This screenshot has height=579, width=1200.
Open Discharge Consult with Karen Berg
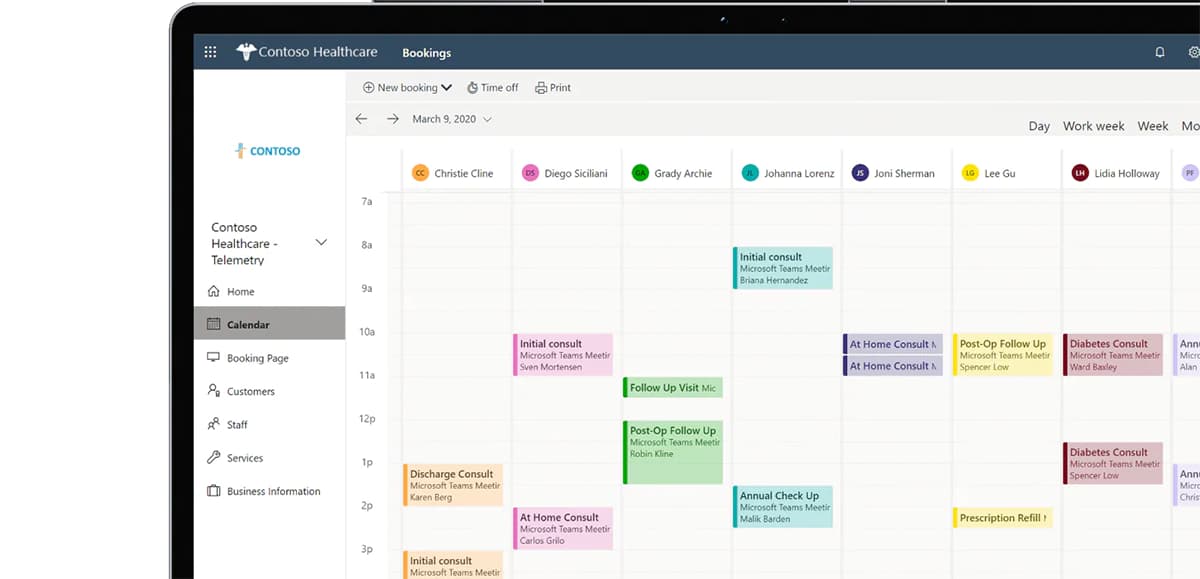pyautogui.click(x=453, y=485)
